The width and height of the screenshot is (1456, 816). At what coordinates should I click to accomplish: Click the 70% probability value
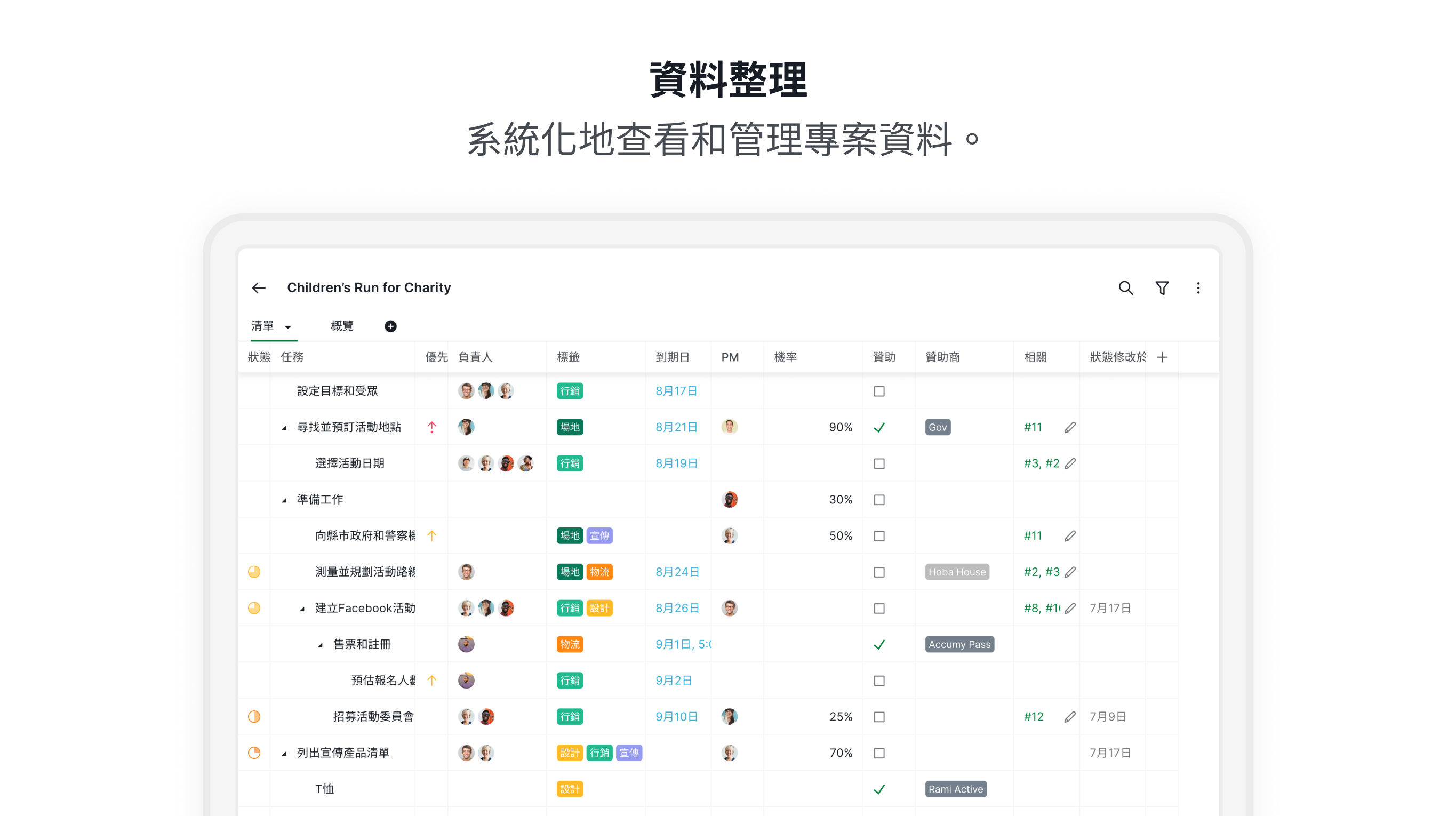click(841, 753)
